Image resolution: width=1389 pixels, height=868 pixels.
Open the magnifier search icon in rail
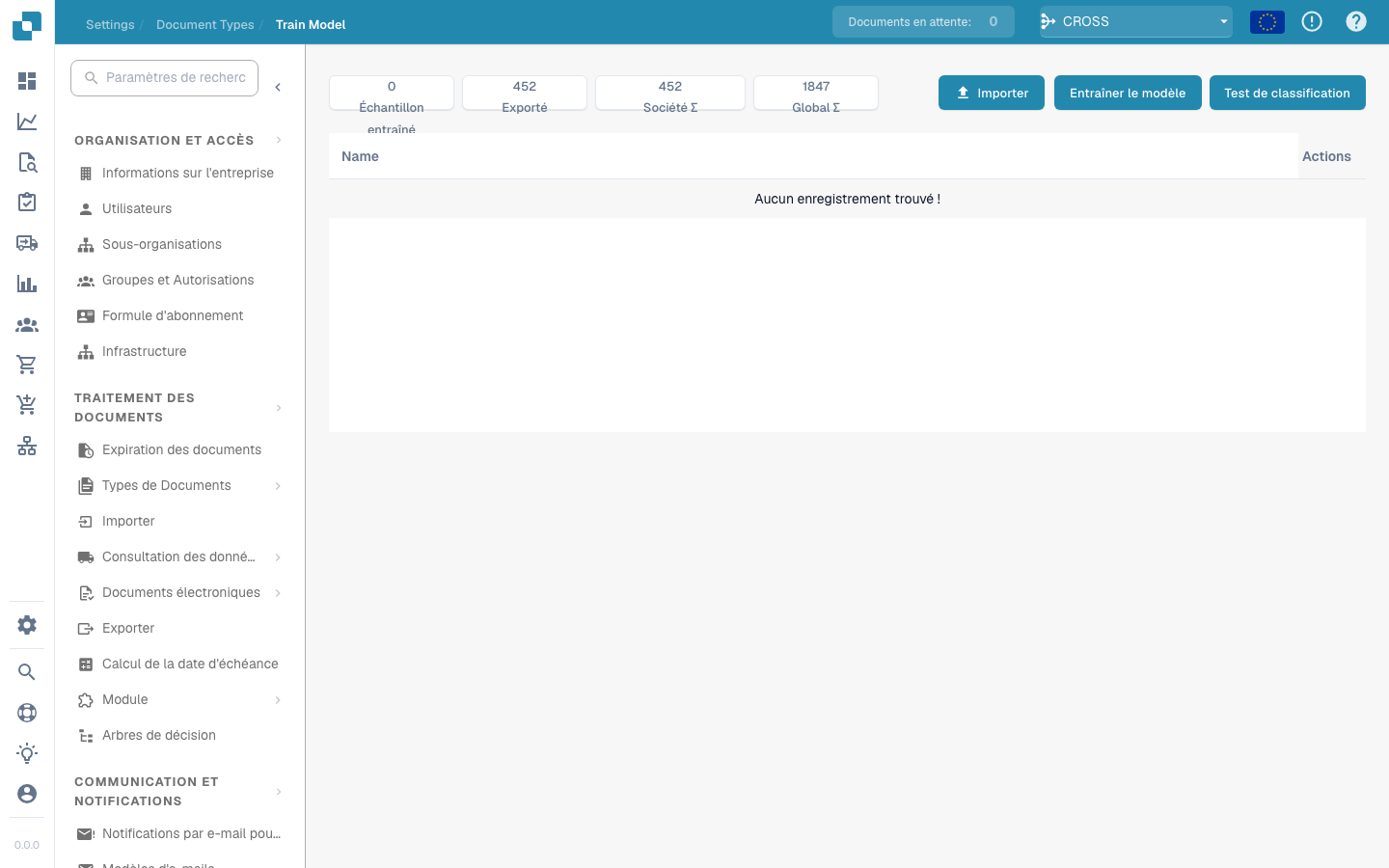(x=27, y=672)
